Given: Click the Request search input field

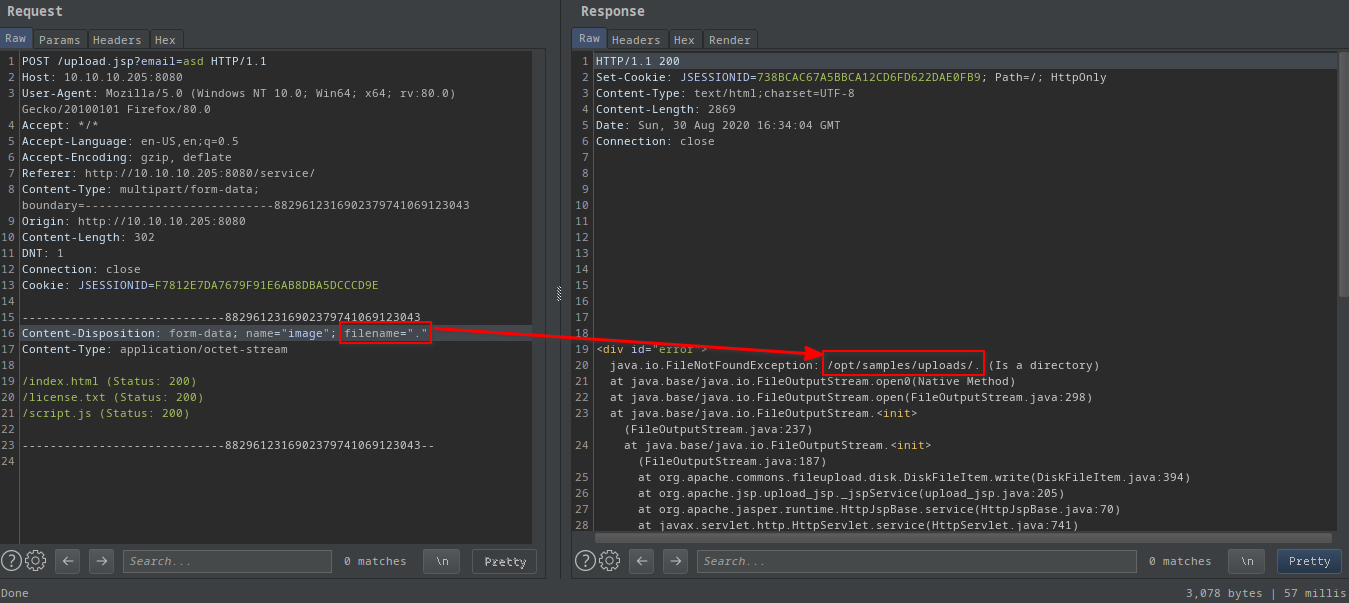Looking at the screenshot, I should click(x=227, y=561).
